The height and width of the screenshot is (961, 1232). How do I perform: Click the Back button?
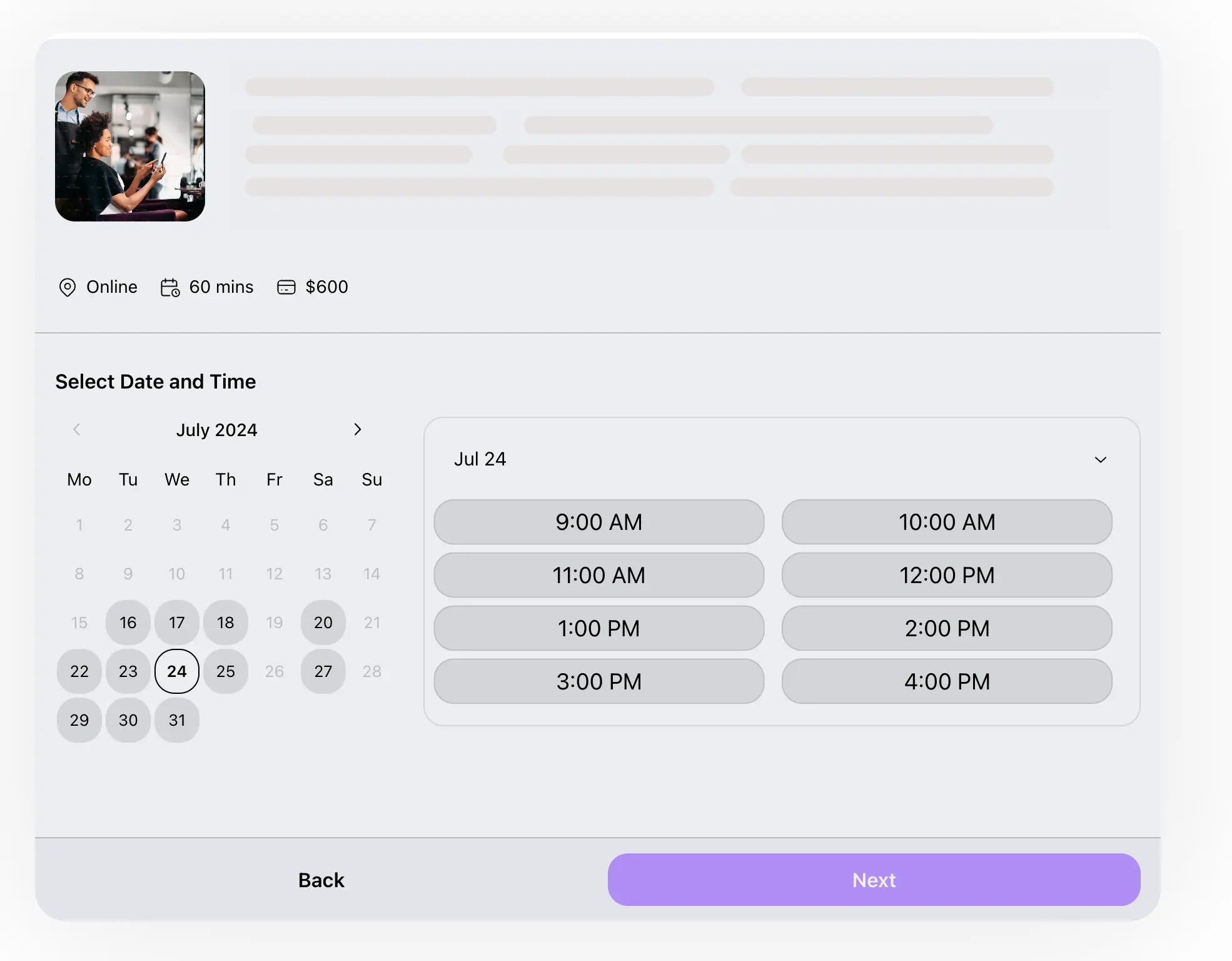(321, 880)
